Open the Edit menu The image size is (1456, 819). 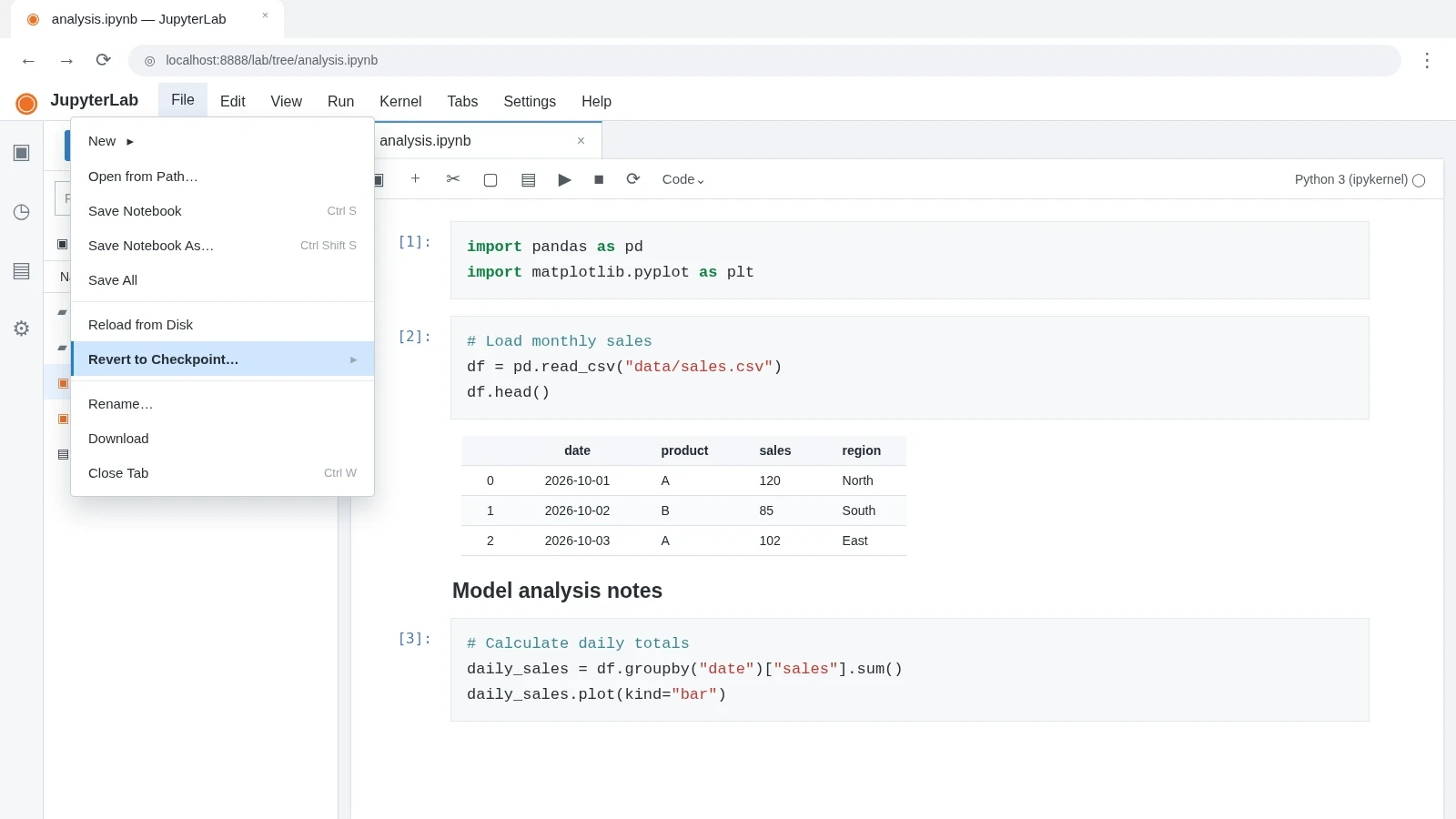233,101
